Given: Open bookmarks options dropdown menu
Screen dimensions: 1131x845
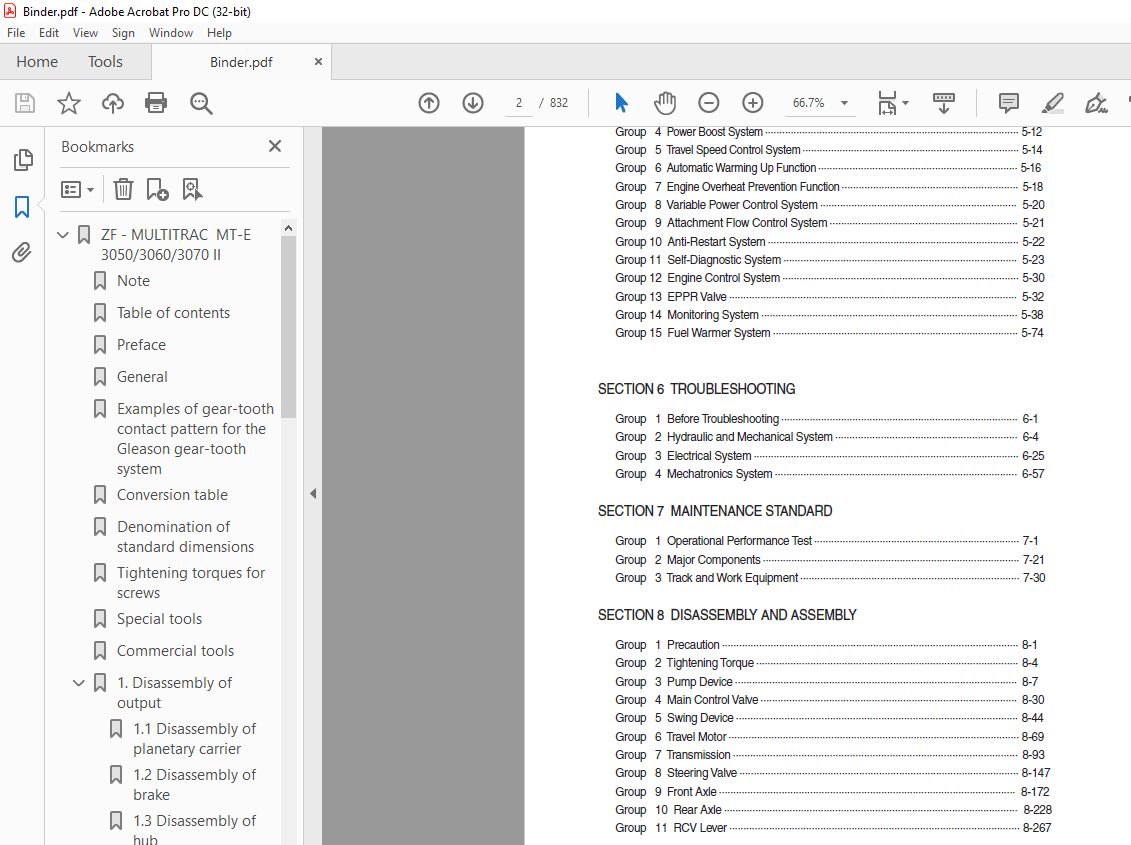Looking at the screenshot, I should 77,190.
